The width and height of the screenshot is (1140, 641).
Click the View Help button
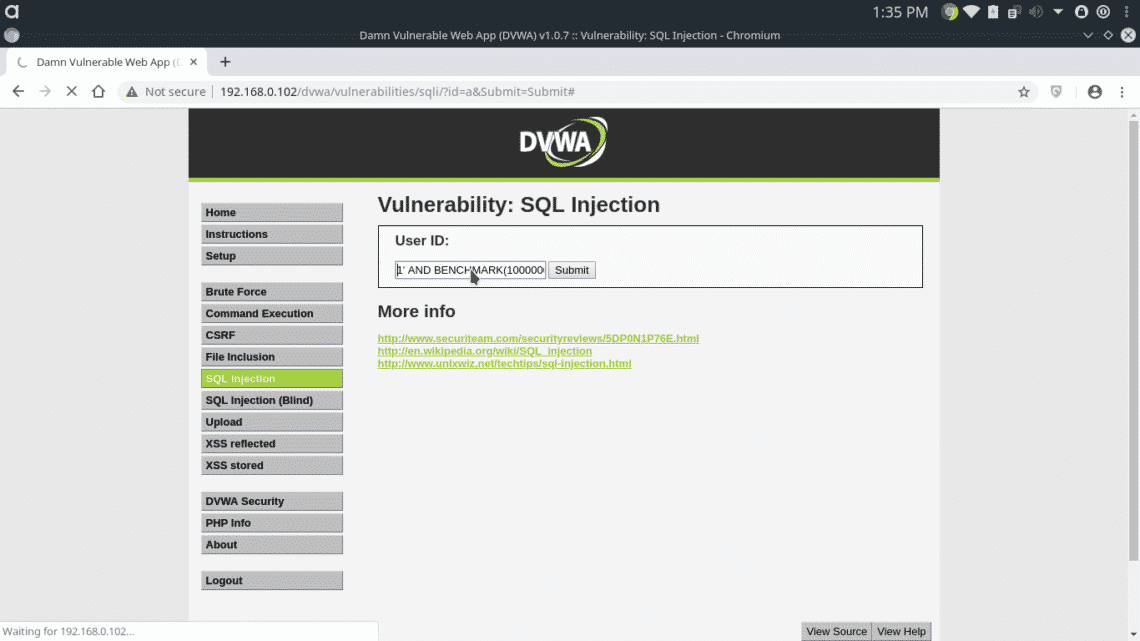pyautogui.click(x=902, y=632)
